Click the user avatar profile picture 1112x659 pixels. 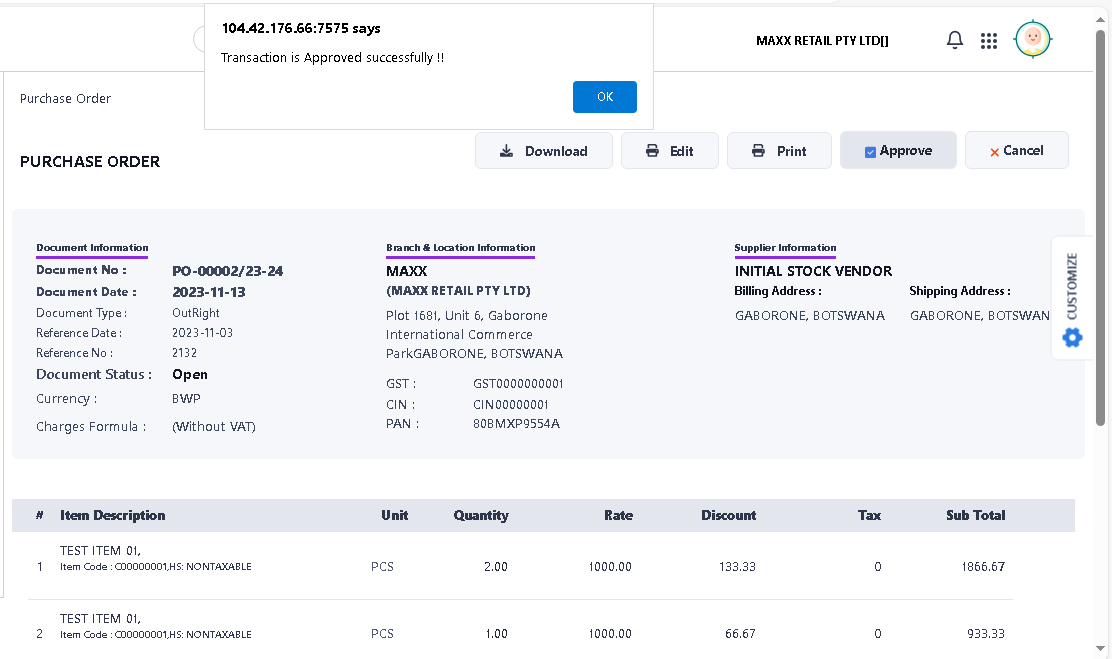point(1033,40)
